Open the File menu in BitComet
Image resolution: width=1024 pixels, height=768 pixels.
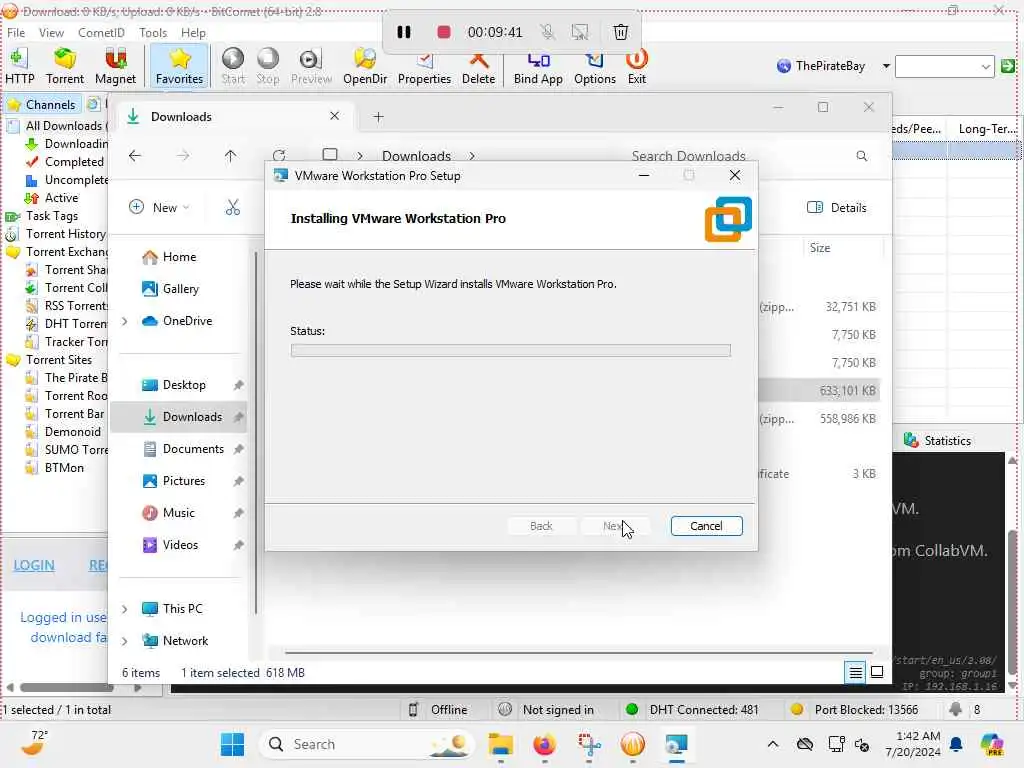pyautogui.click(x=16, y=33)
